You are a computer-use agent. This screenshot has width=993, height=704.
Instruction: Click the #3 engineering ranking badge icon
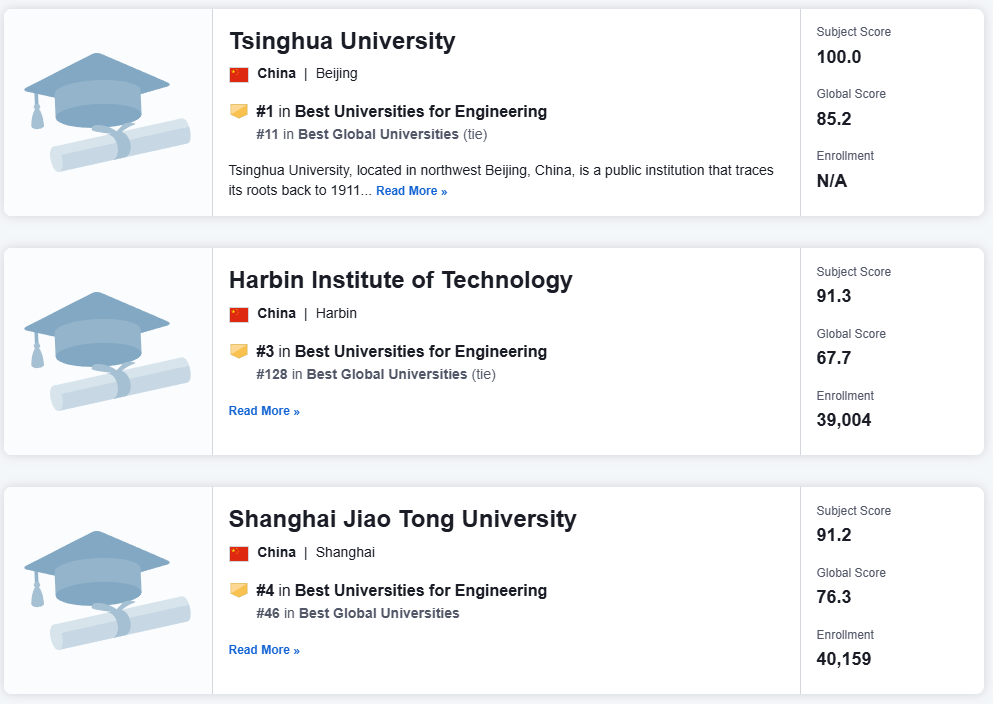[x=239, y=351]
